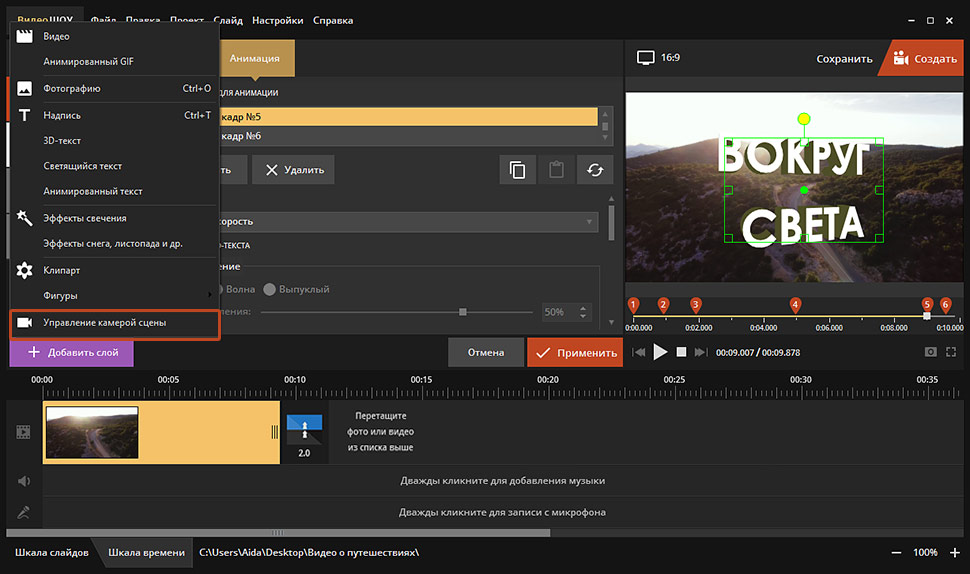Stop the preview playback
The height and width of the screenshot is (574, 970).
tap(681, 352)
